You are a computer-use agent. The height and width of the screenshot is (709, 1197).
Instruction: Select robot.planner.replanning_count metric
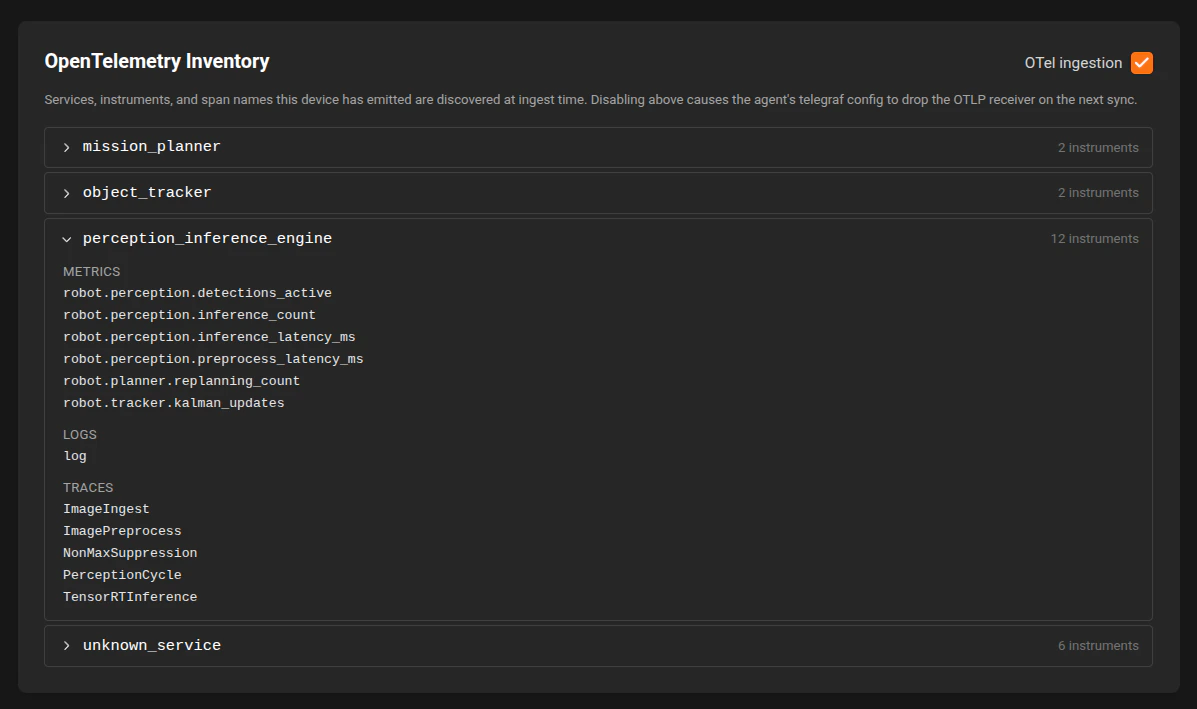[181, 381]
